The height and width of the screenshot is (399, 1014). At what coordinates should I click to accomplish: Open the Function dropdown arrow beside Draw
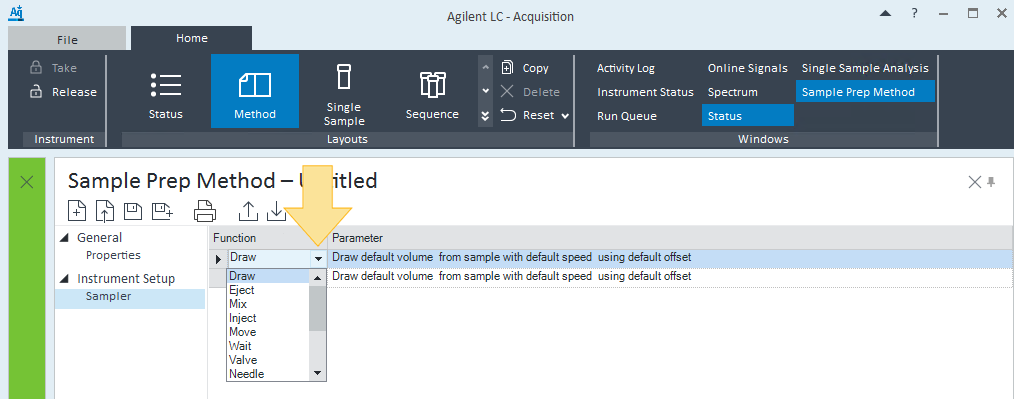(319, 258)
